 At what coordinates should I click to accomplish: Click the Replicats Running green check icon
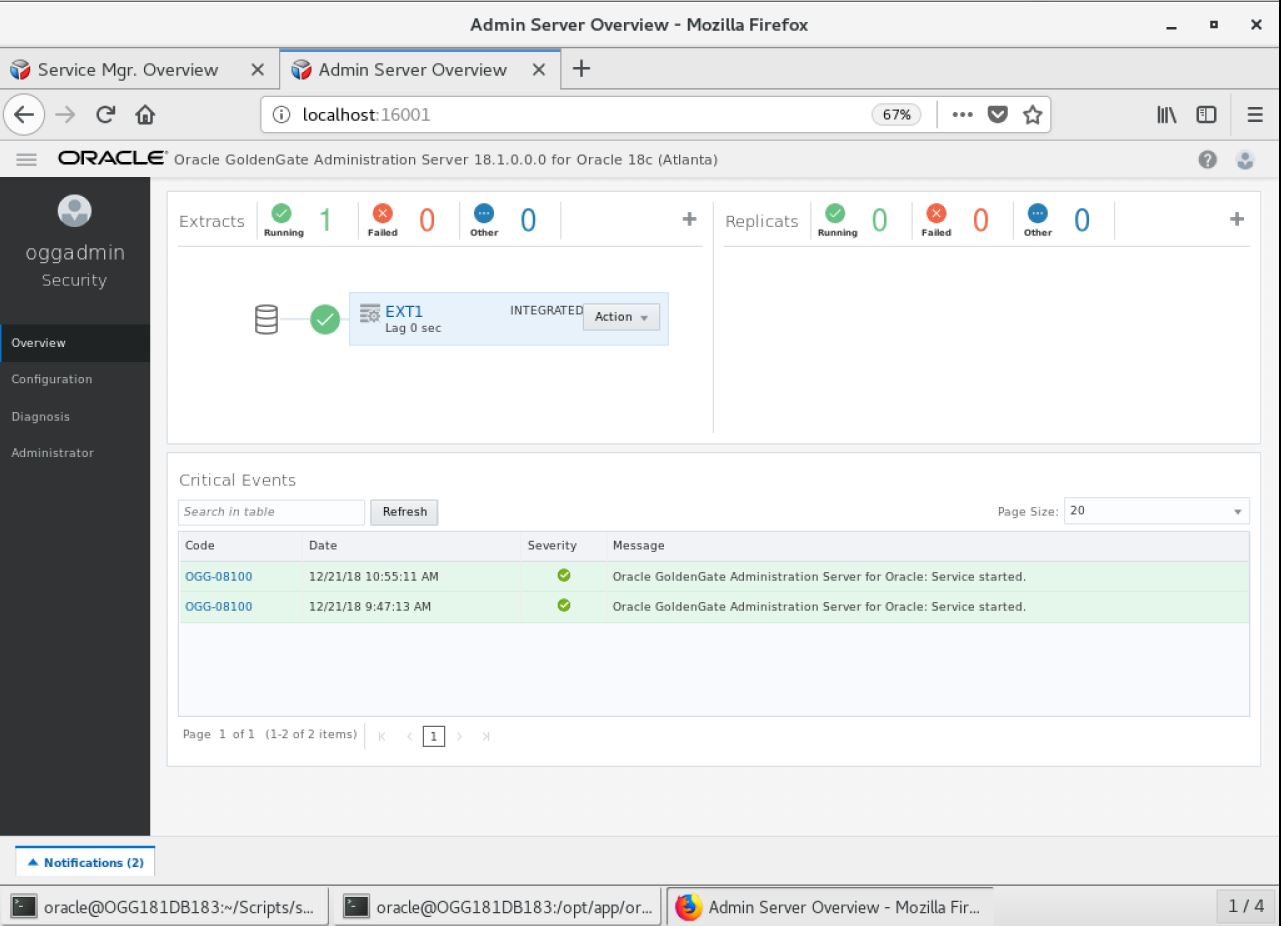(x=836, y=213)
